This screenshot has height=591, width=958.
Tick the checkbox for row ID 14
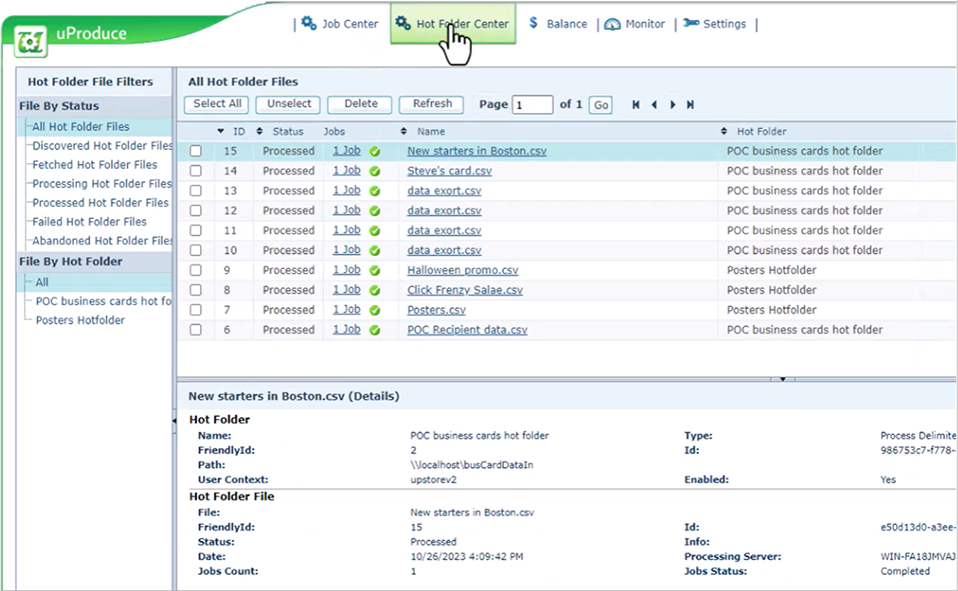196,171
